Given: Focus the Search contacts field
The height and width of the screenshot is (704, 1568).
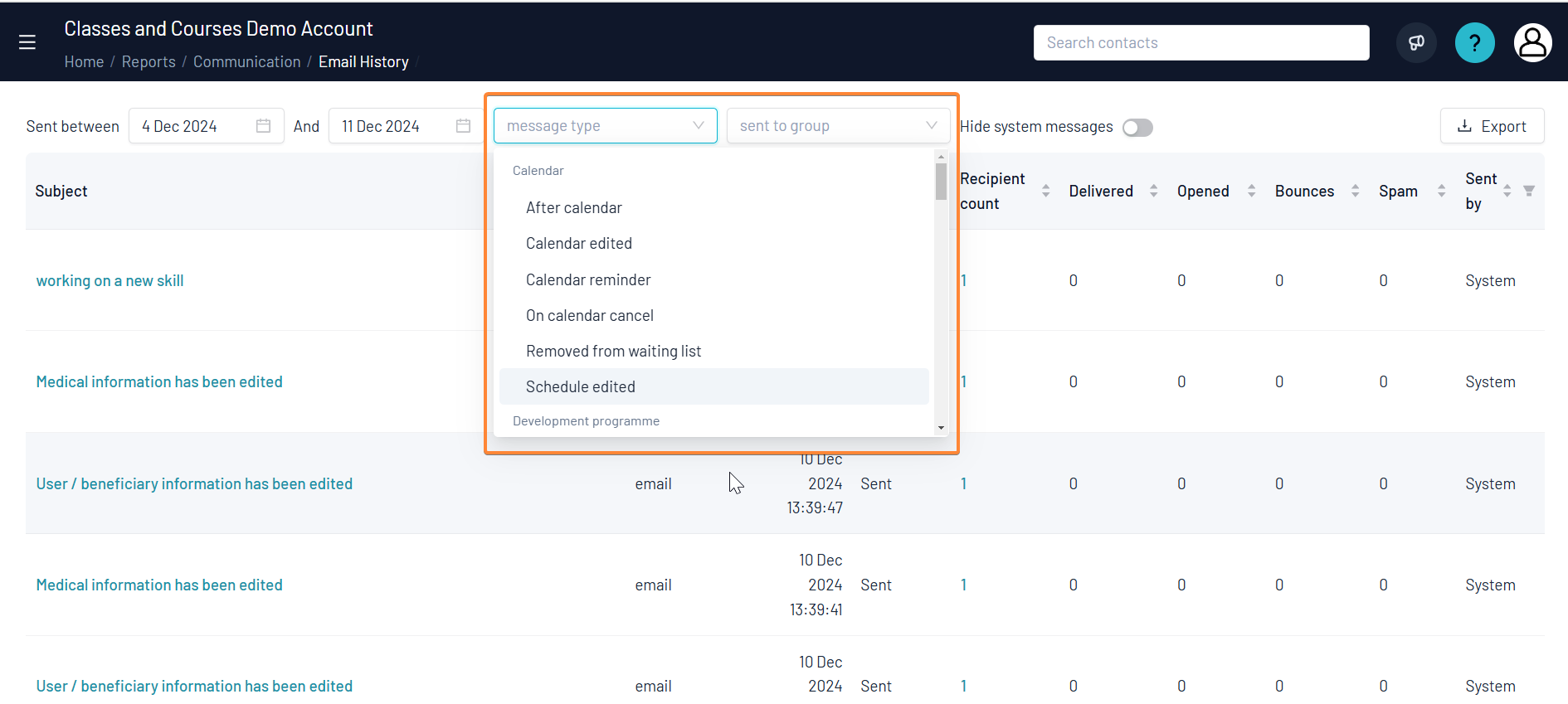Looking at the screenshot, I should click(x=1201, y=42).
